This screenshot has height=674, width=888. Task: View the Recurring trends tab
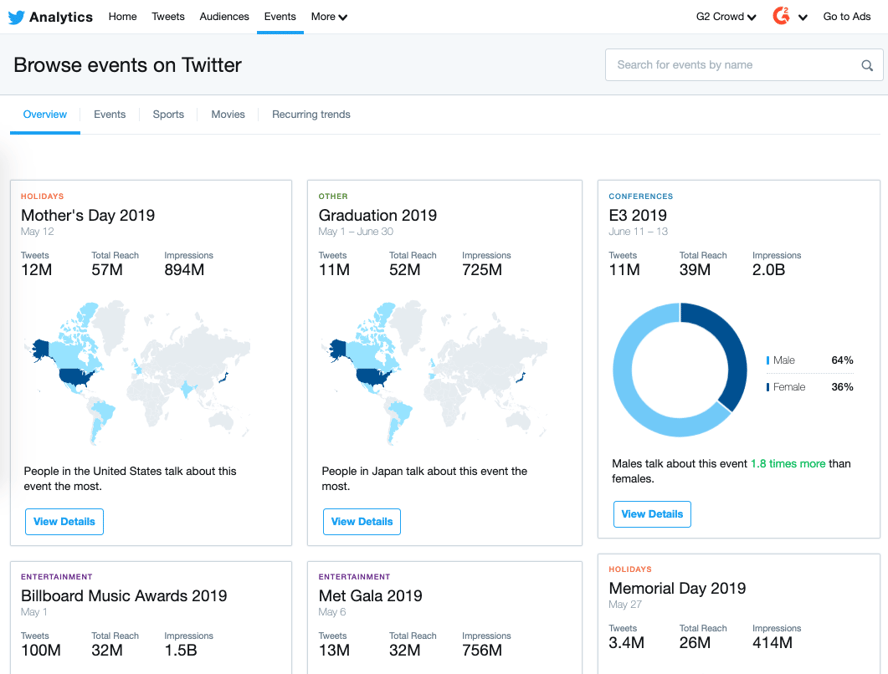(x=310, y=114)
